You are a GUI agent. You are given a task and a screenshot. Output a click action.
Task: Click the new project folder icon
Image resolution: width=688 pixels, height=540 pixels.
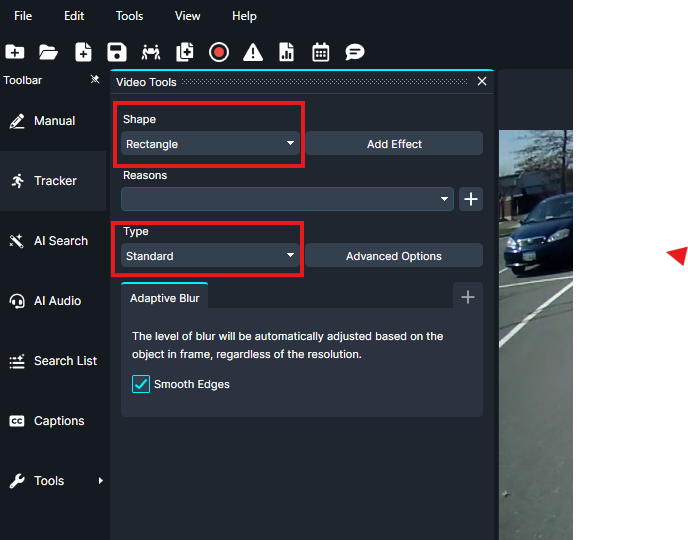tap(15, 52)
